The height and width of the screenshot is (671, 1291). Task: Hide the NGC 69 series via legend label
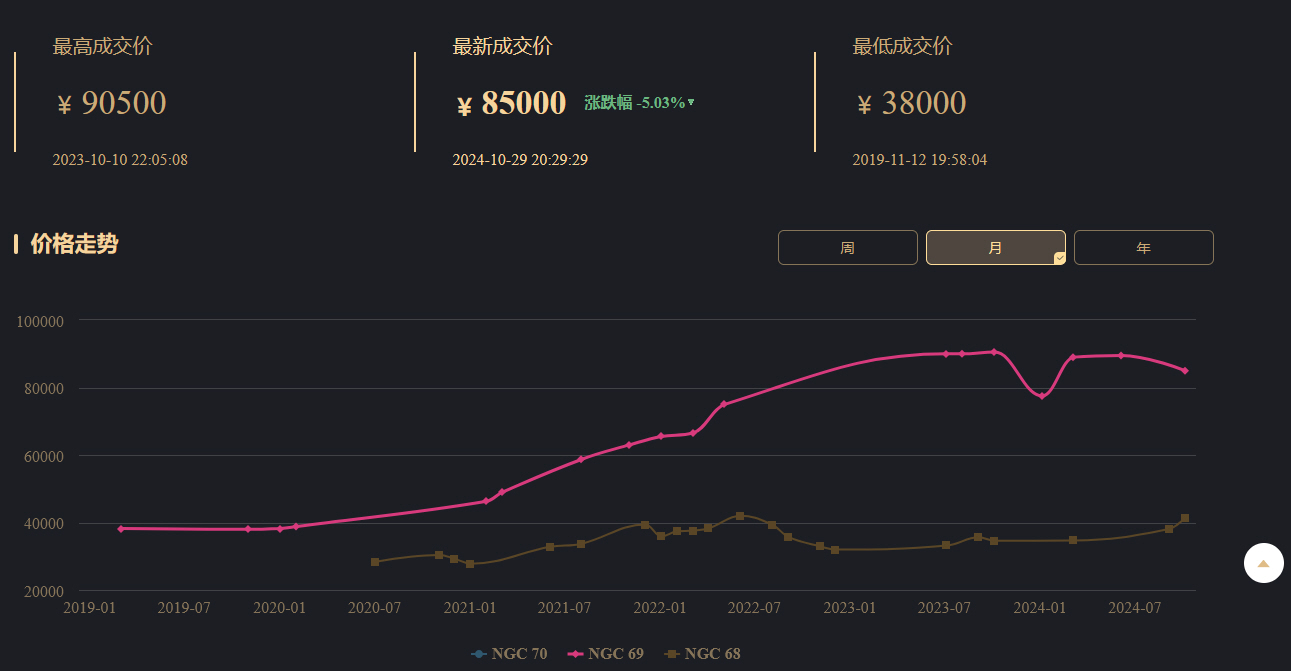tap(615, 654)
